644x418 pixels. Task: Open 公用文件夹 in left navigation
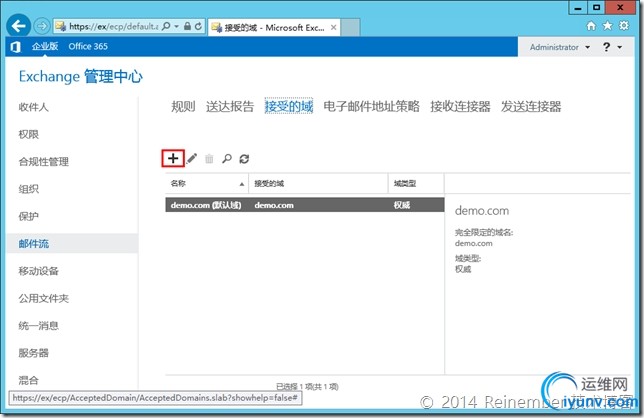click(x=44, y=299)
